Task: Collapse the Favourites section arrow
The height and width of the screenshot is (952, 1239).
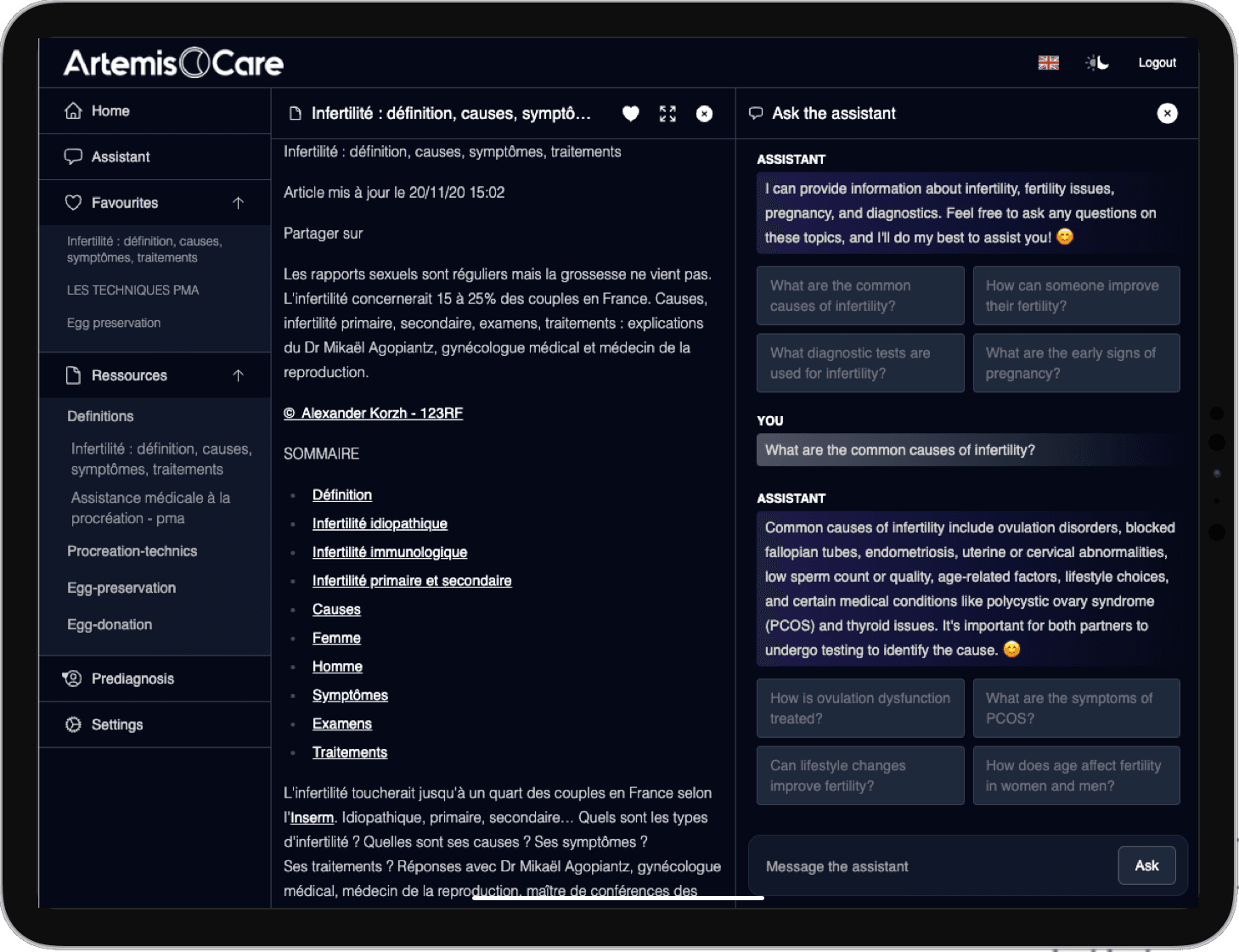Action: pos(239,203)
